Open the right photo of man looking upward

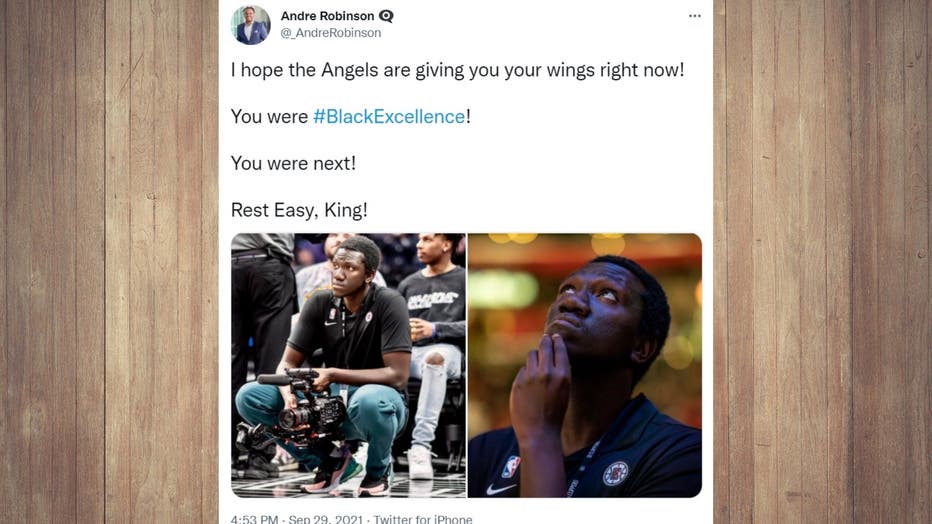pyautogui.click(x=585, y=365)
